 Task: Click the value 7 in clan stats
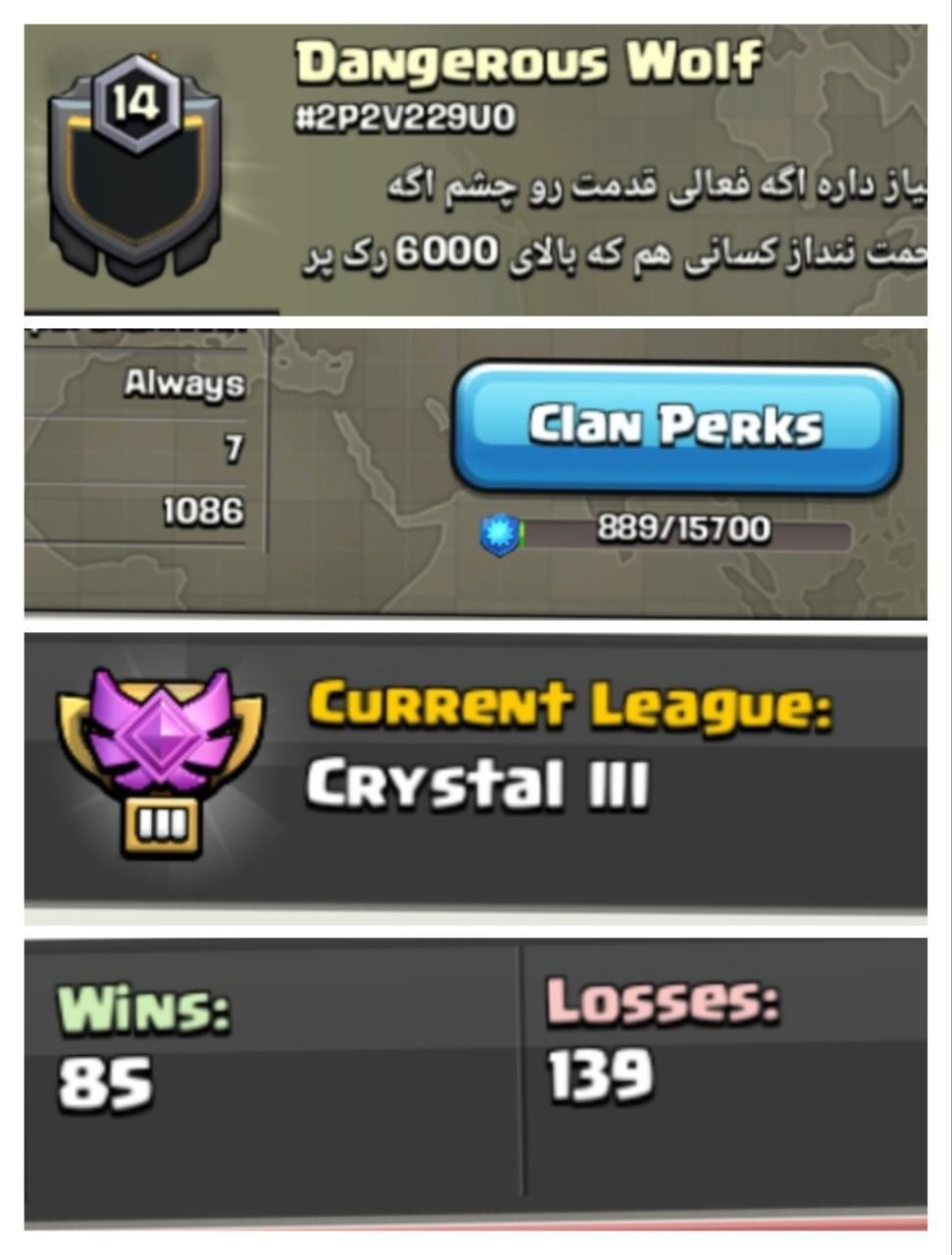click(233, 449)
